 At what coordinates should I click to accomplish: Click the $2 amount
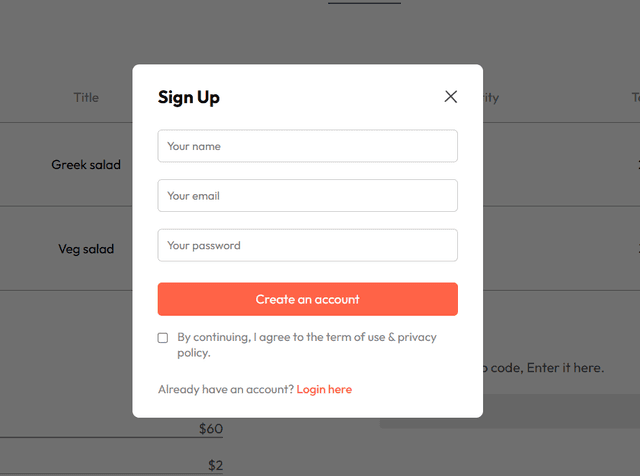[x=215, y=465]
